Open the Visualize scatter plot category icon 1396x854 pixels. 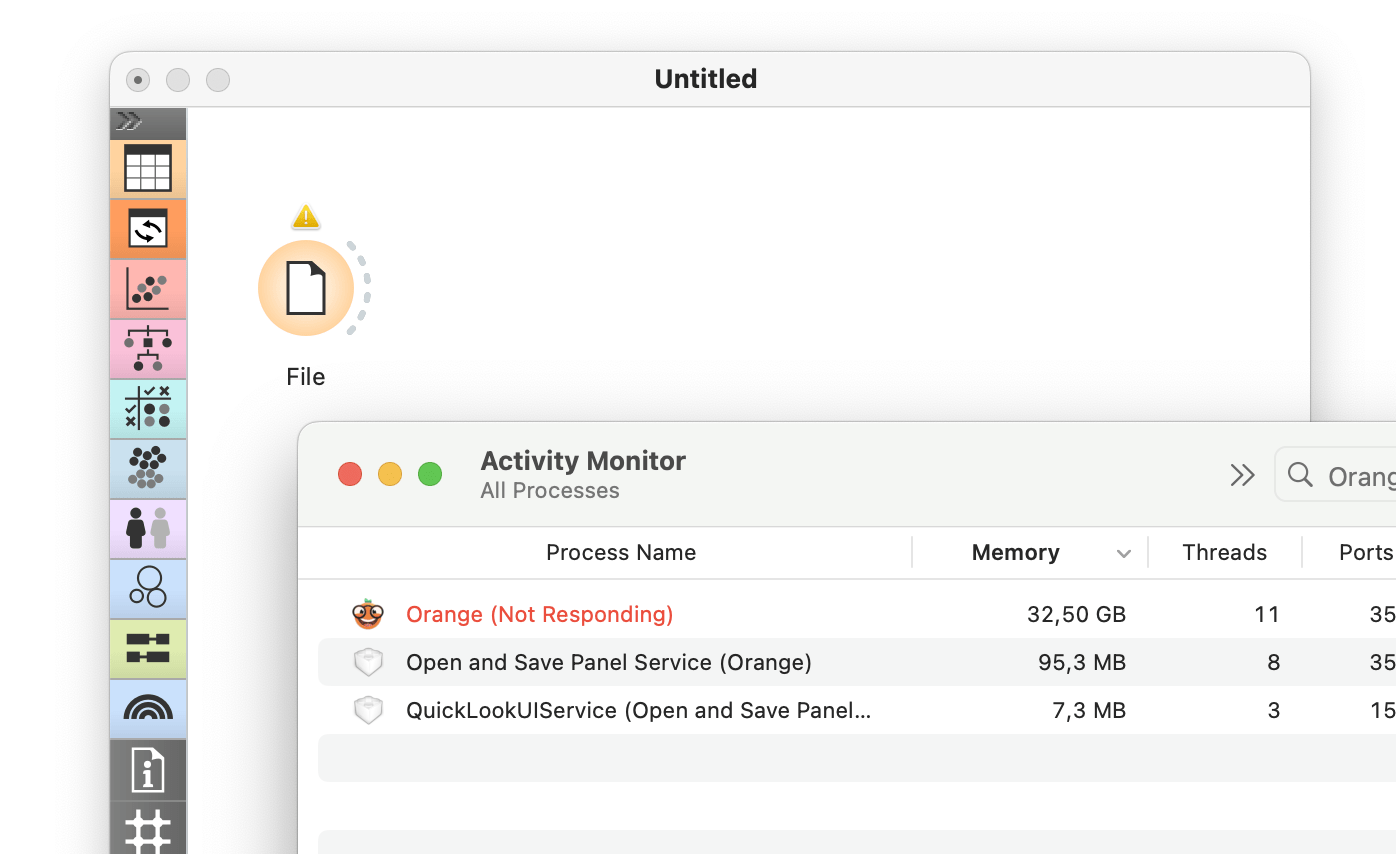(x=148, y=289)
